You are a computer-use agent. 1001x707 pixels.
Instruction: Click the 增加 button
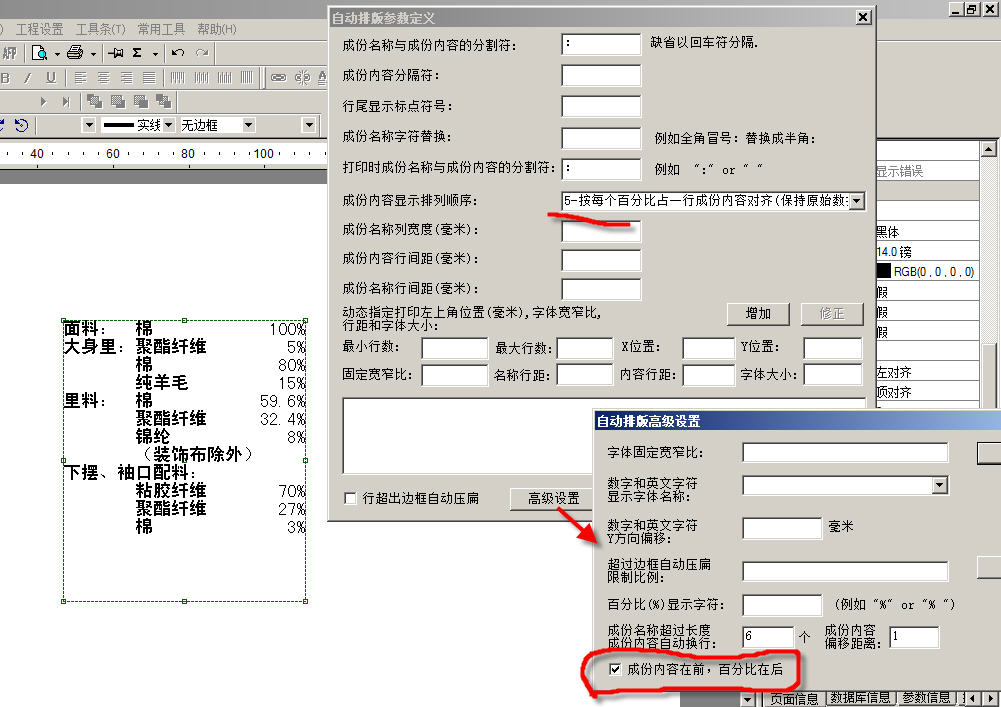pos(758,314)
